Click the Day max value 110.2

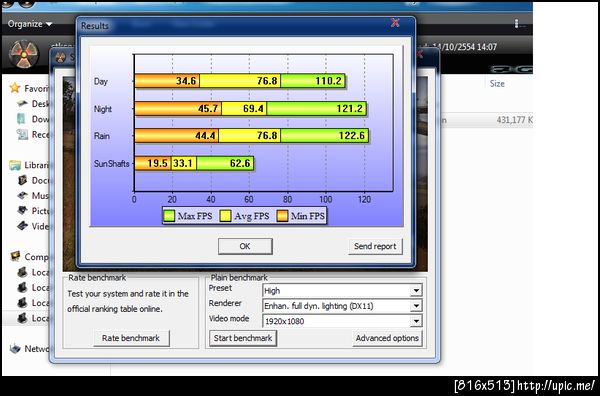328,81
